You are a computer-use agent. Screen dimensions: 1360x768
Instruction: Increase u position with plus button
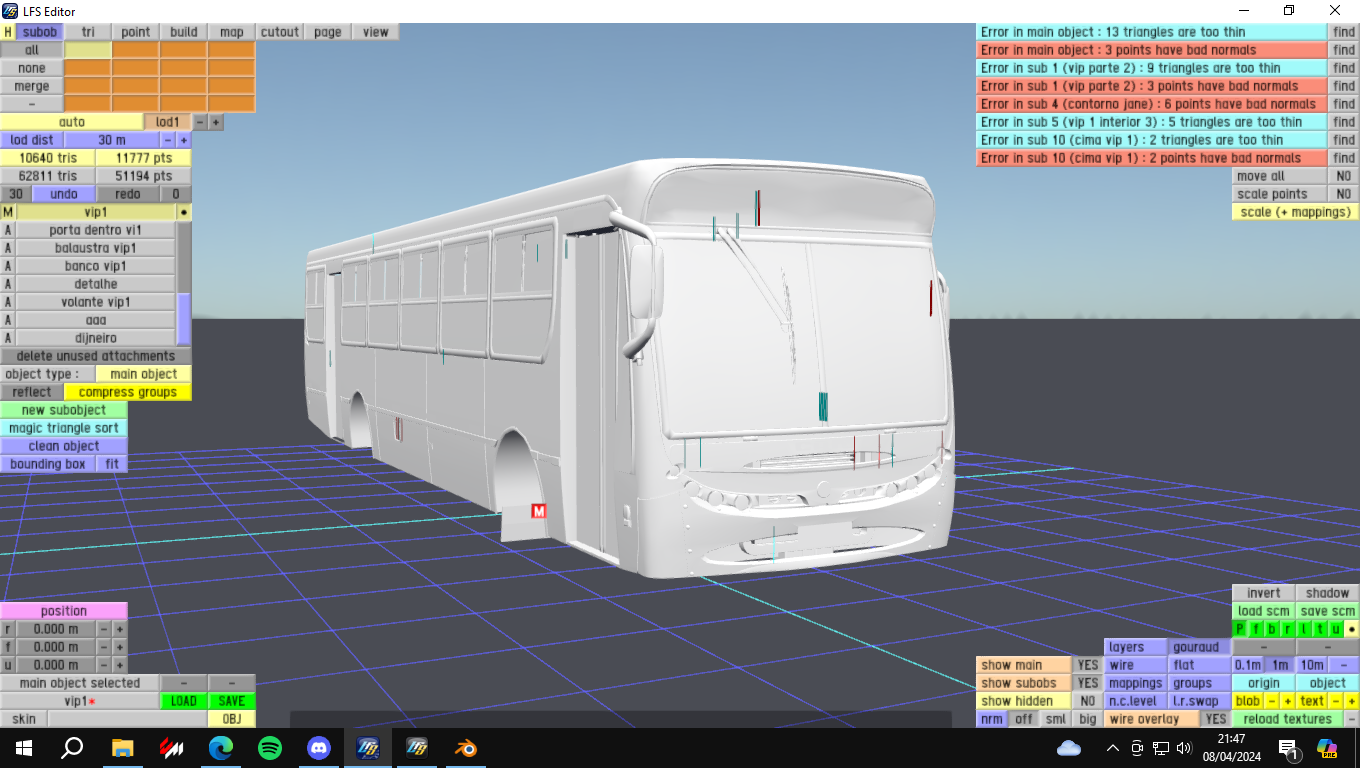[120, 665]
